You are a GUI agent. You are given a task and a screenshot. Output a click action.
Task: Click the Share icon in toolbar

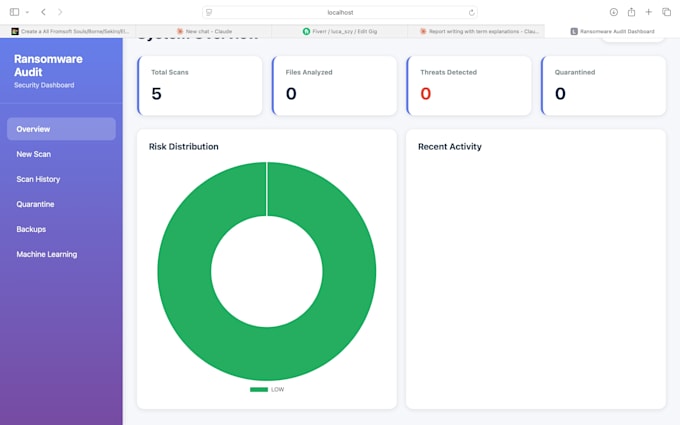click(631, 12)
